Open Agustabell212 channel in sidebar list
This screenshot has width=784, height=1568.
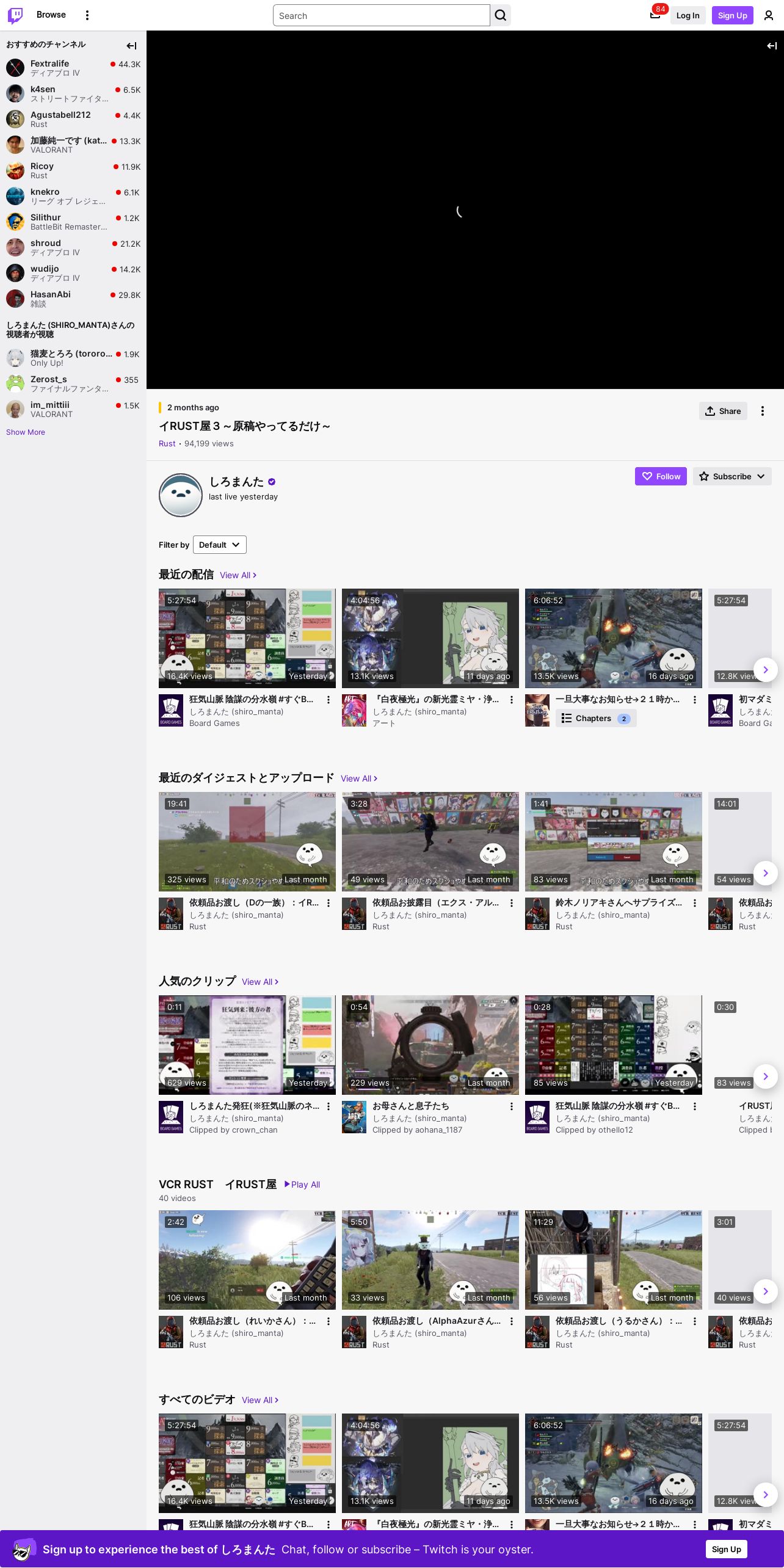[73, 119]
